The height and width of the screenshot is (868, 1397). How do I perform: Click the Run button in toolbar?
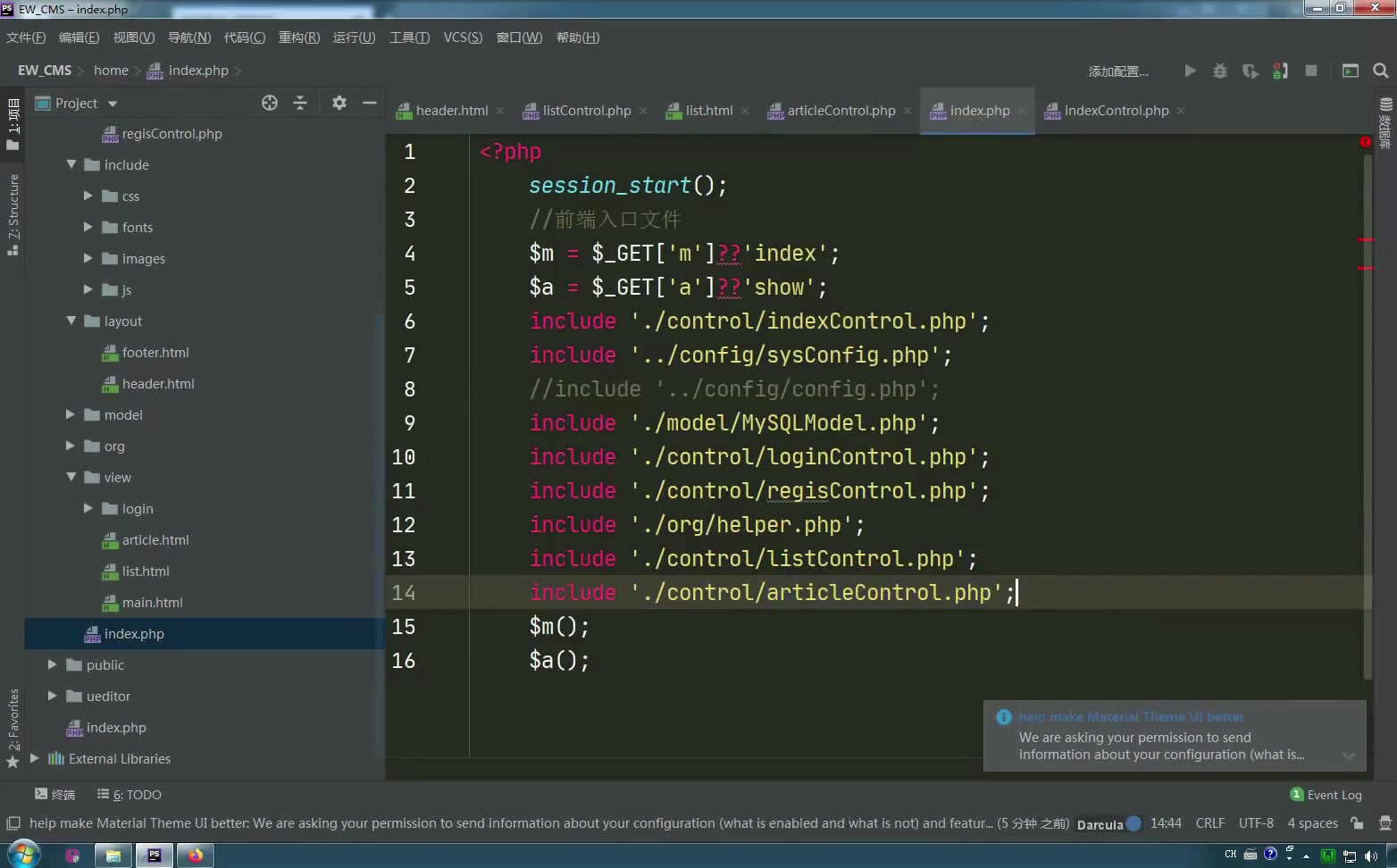tap(1190, 71)
